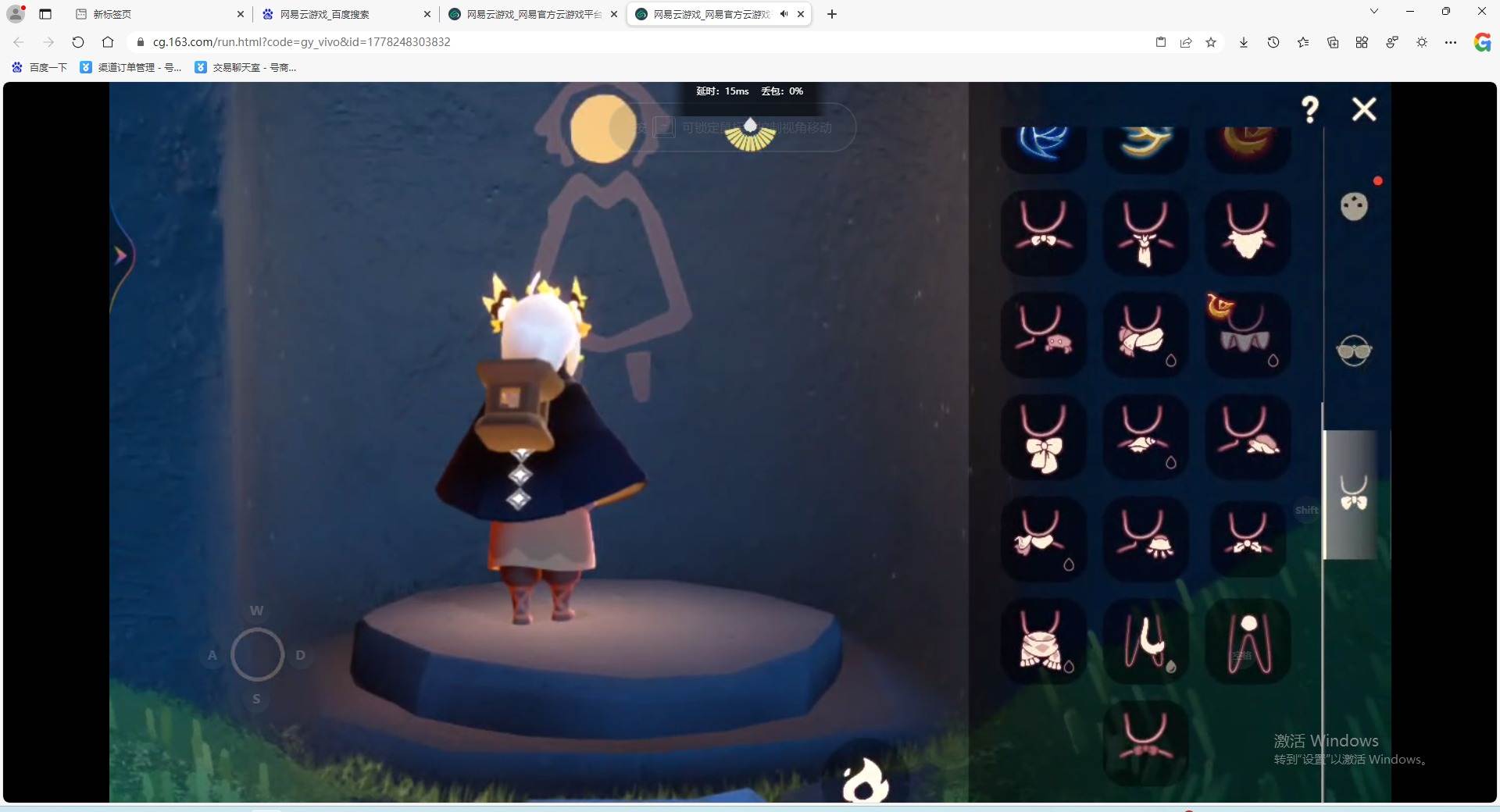Screen dimensions: 1500x812
Task: Open the glasses accessory category
Action: click(1354, 351)
